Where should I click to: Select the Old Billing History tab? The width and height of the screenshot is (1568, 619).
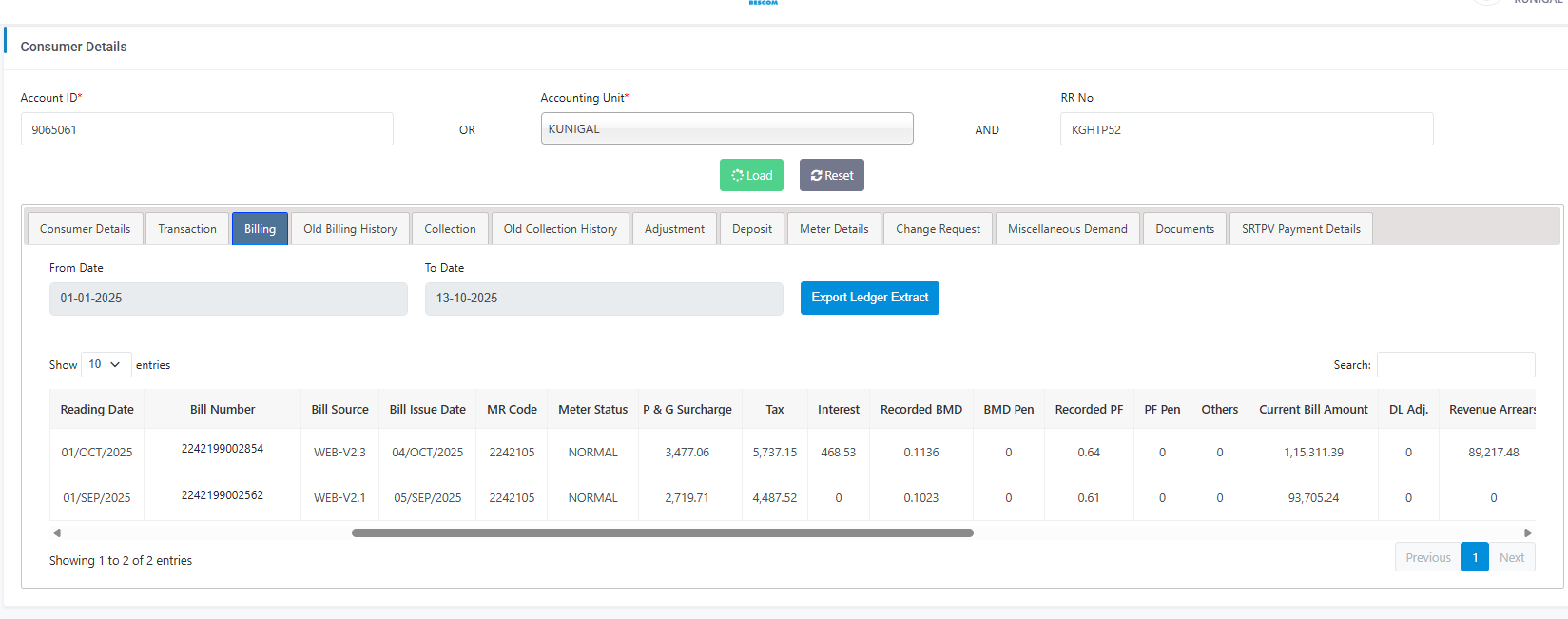pos(350,229)
